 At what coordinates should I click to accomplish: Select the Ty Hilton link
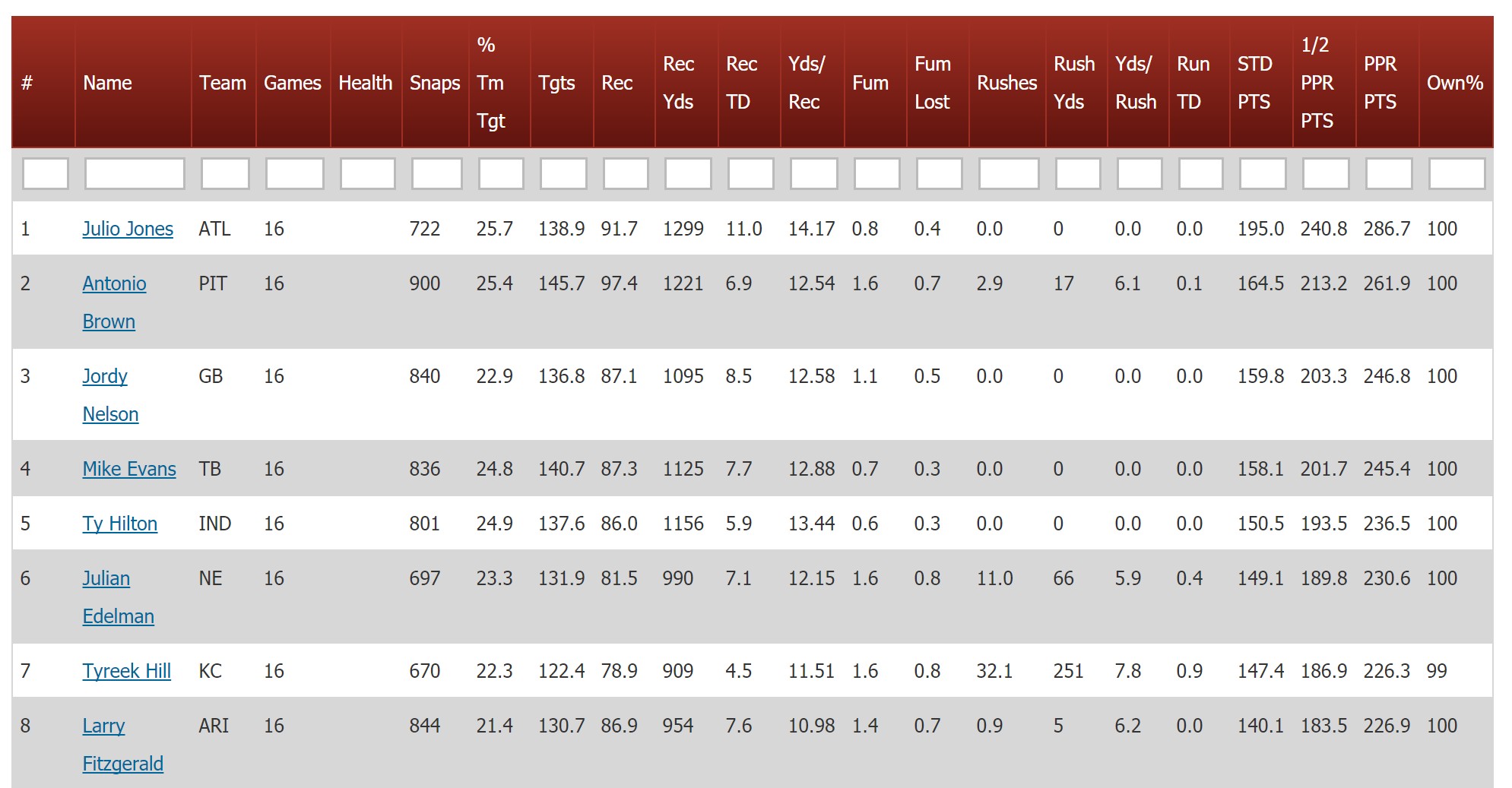120,524
